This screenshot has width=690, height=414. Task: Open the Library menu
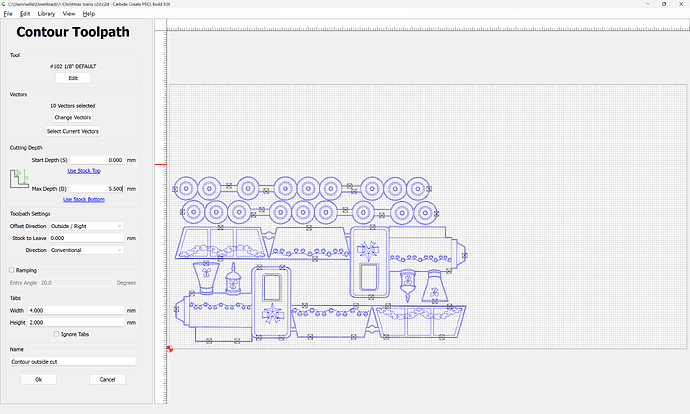coord(46,14)
